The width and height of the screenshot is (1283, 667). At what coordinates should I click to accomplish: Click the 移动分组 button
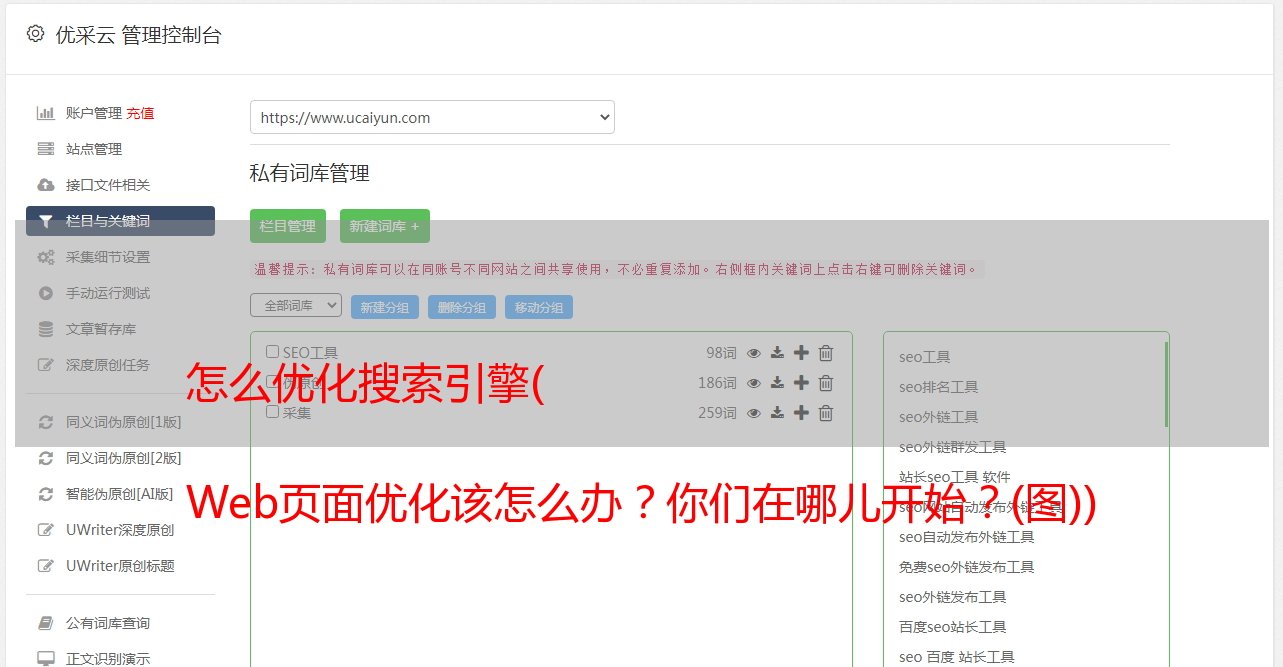[539, 307]
